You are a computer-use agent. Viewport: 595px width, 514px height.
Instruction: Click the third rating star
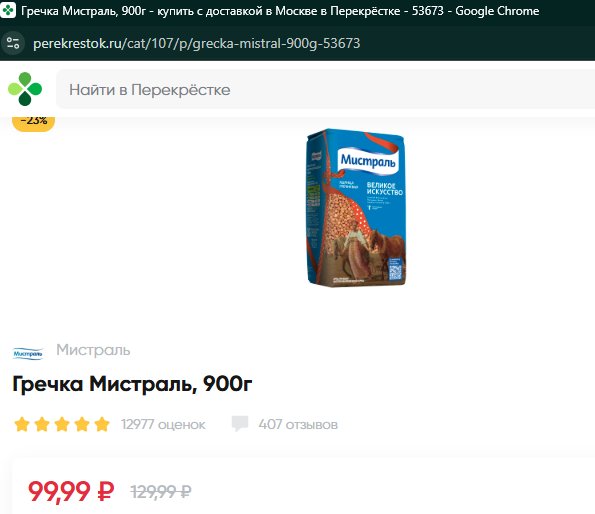coord(62,424)
